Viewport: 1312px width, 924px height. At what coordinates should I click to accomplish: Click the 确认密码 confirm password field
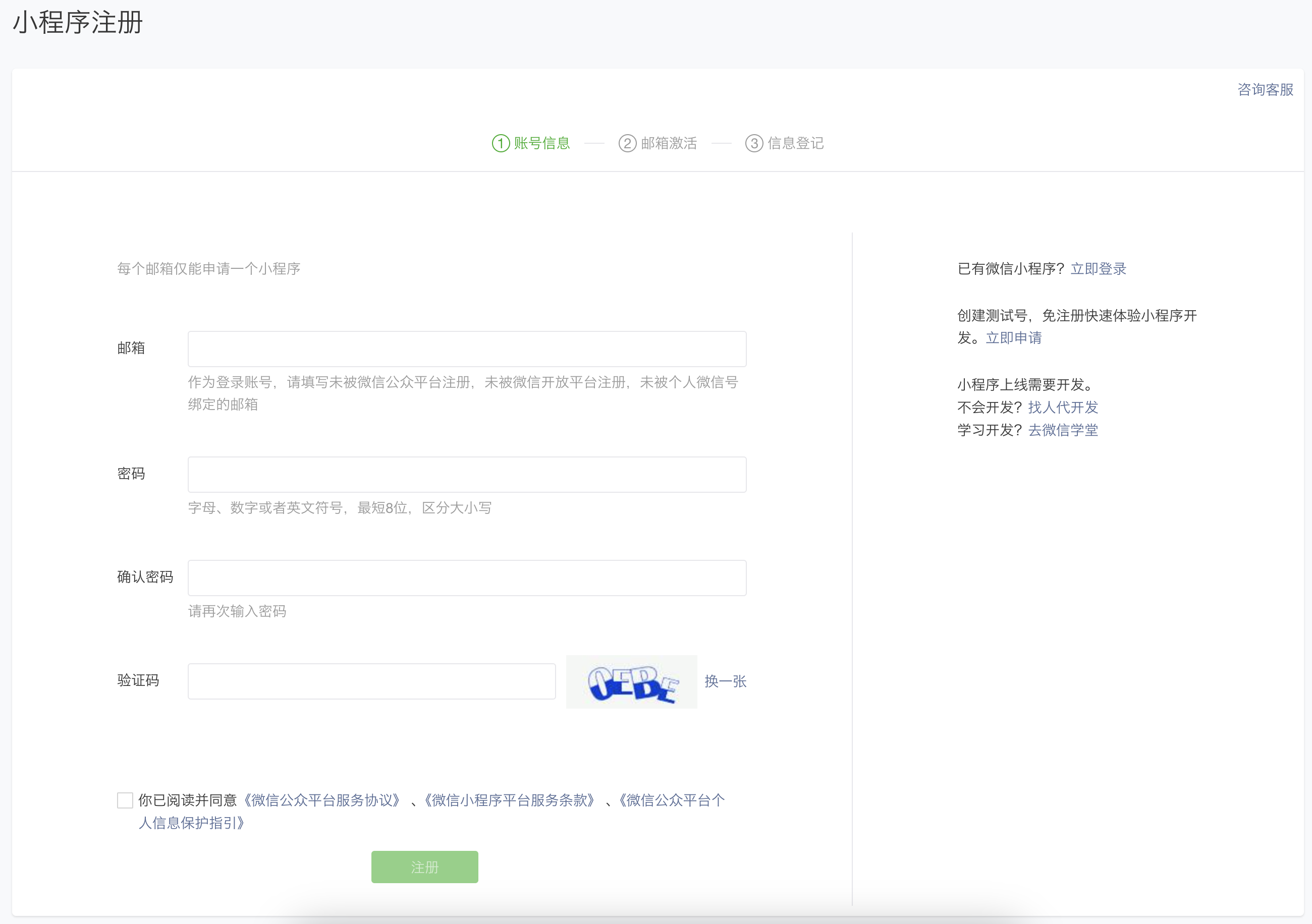pos(467,577)
